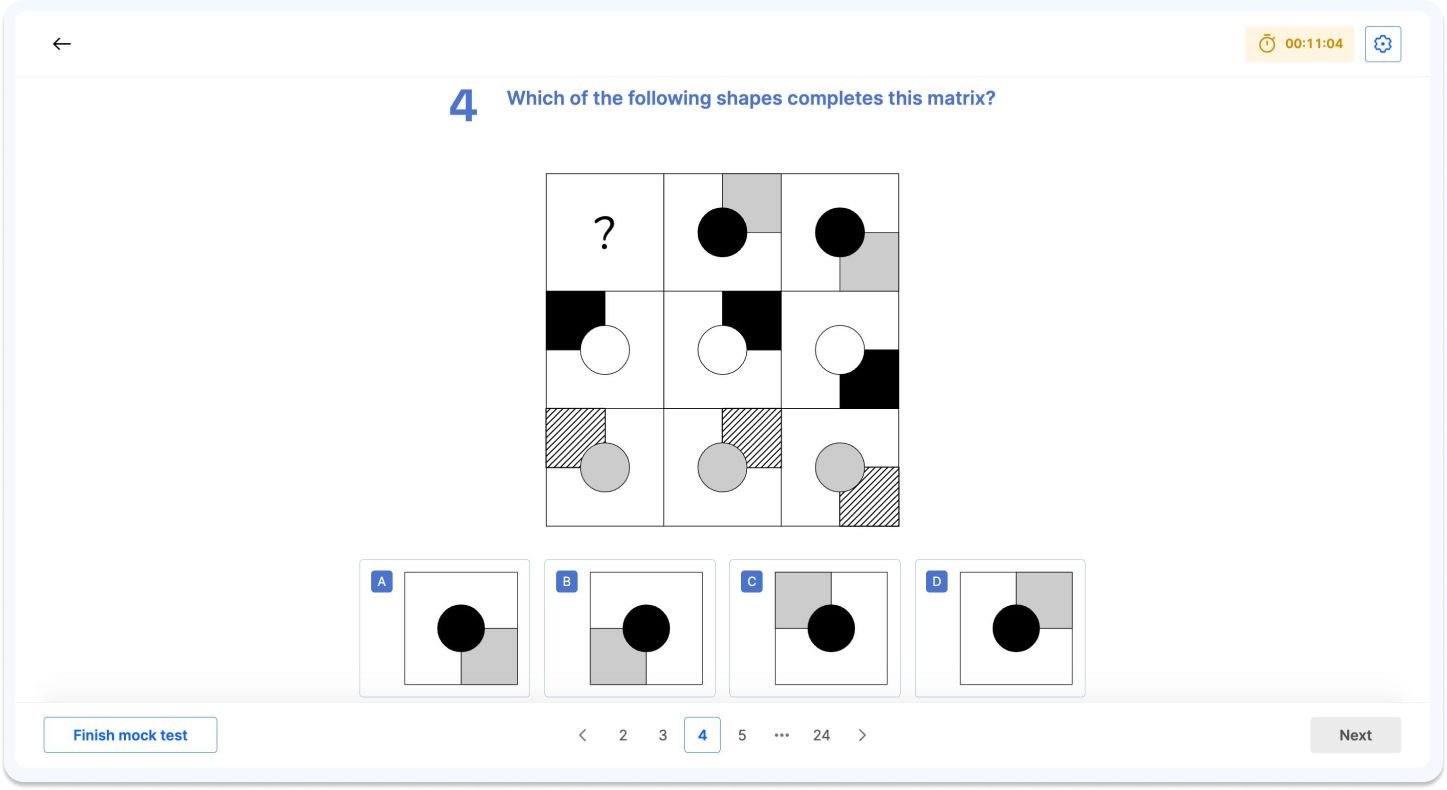
Task: Select answer option C
Action: click(814, 628)
